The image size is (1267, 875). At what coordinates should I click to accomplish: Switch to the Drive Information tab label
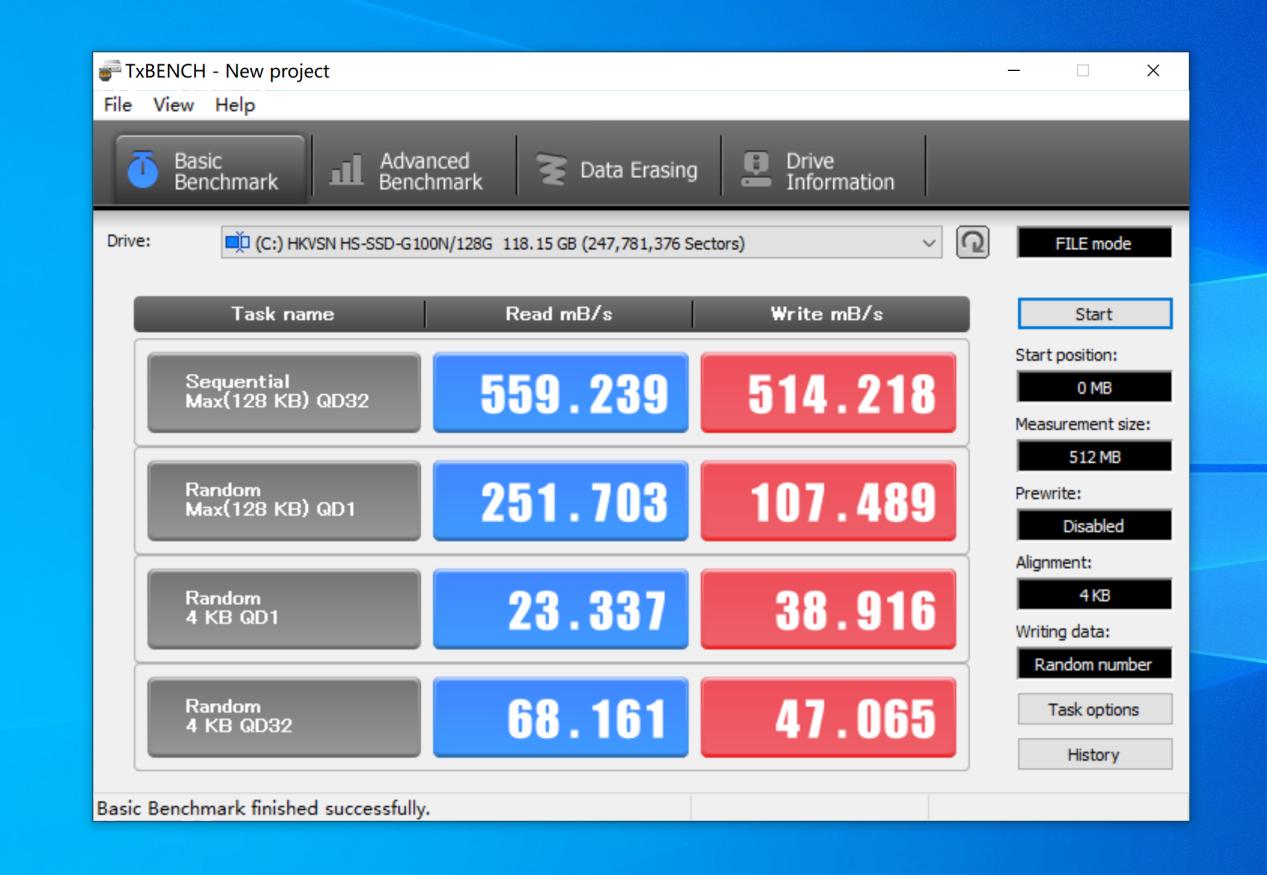tap(840, 172)
